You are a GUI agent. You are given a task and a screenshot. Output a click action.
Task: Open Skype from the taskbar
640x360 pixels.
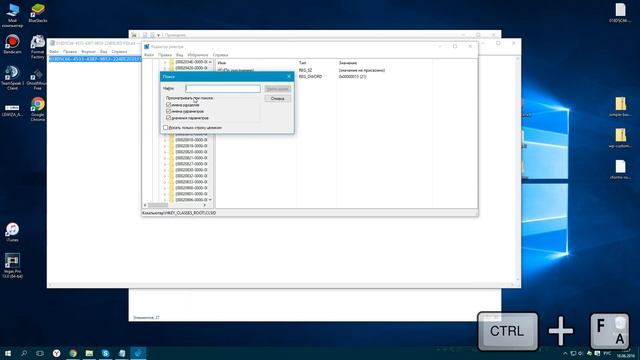106,353
